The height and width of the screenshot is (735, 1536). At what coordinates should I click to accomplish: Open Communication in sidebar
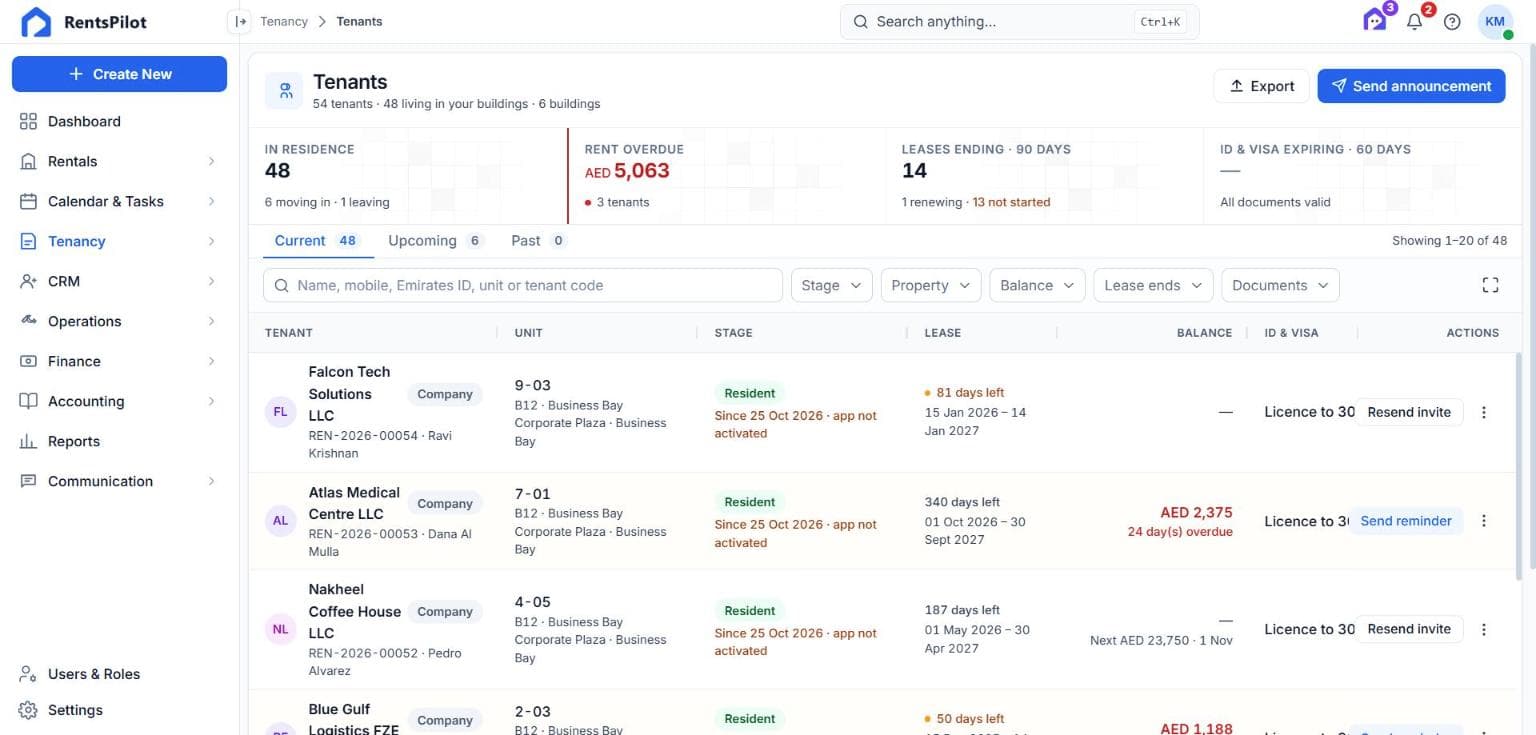(119, 481)
